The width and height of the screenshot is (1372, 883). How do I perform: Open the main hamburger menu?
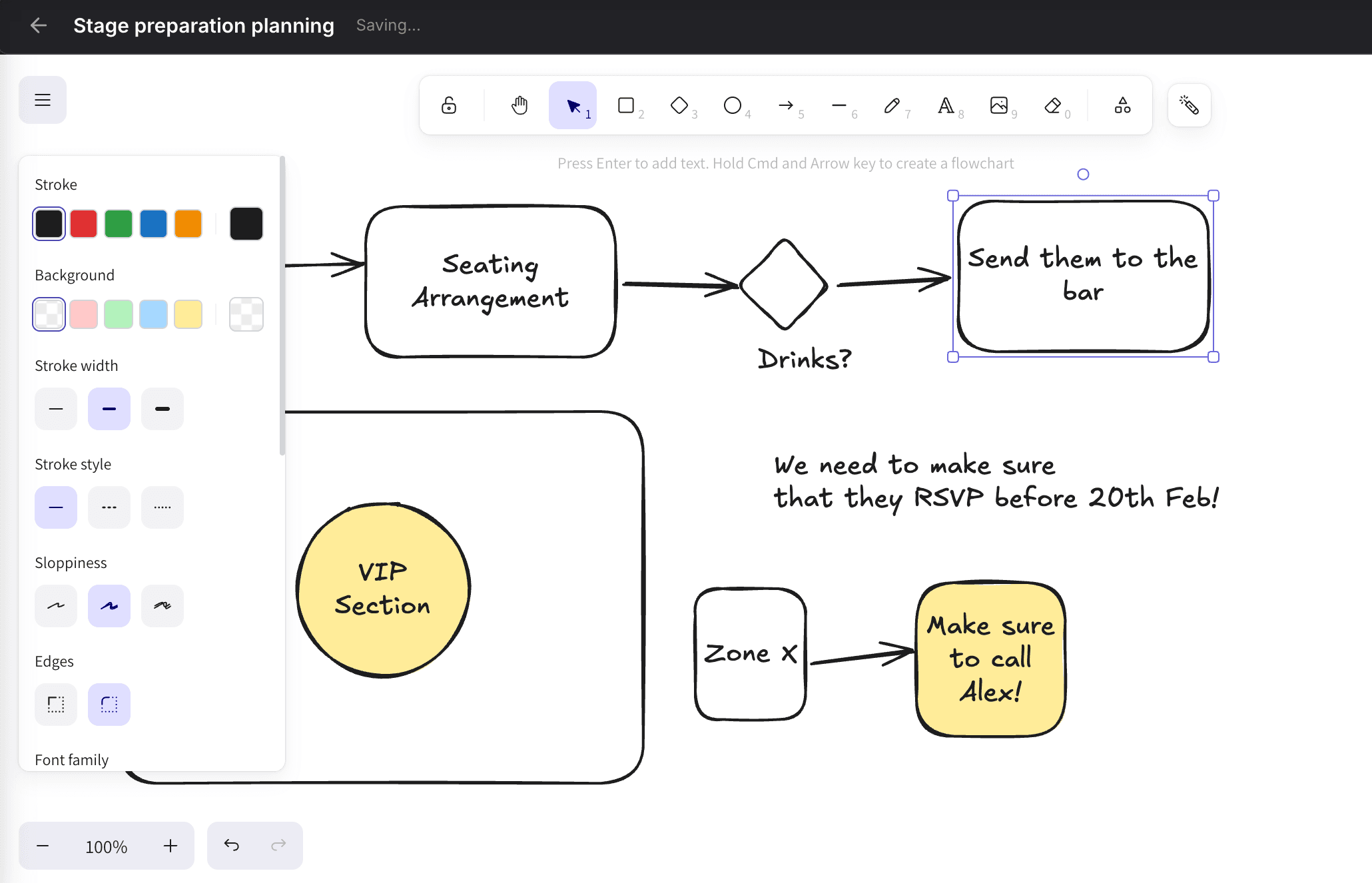click(x=42, y=99)
